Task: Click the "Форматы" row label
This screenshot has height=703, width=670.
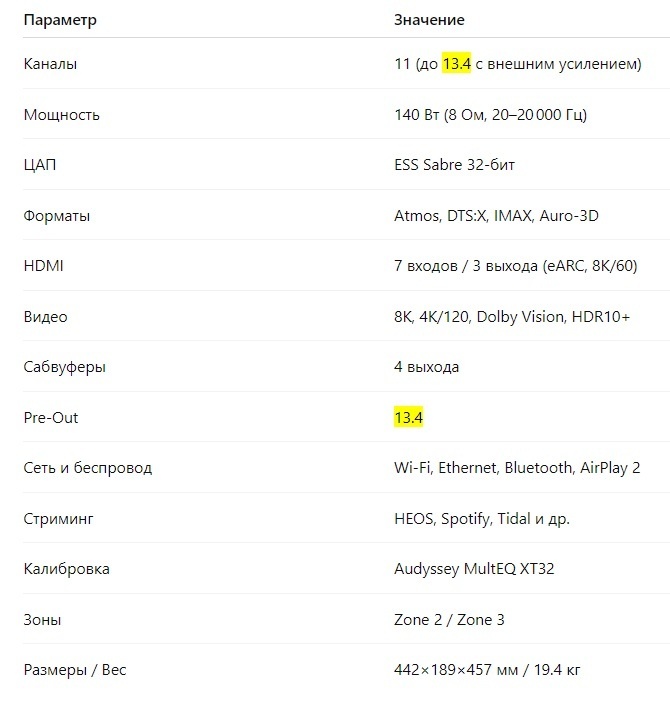Action: pyautogui.click(x=57, y=216)
